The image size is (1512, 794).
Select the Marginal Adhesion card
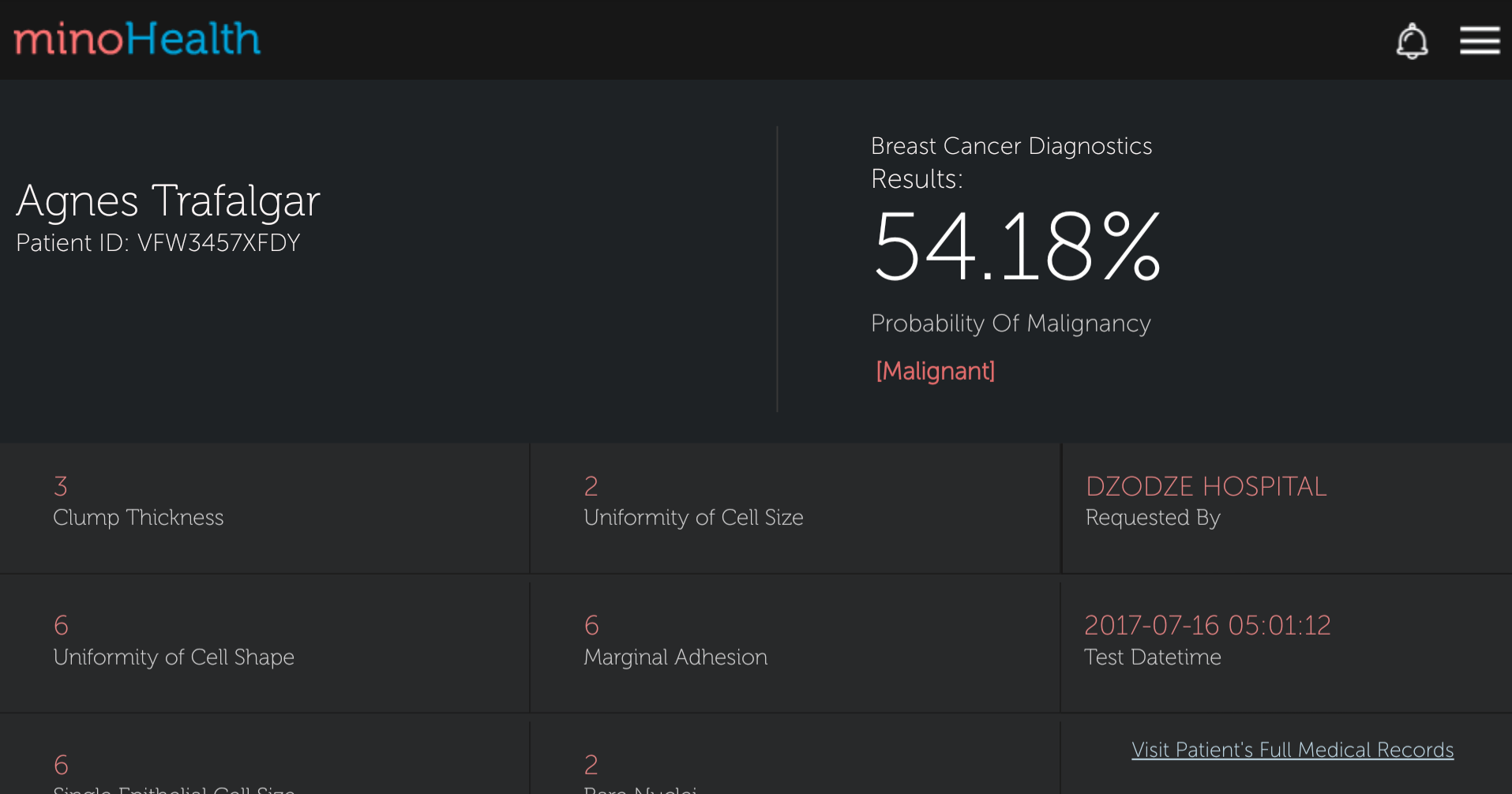pos(794,647)
